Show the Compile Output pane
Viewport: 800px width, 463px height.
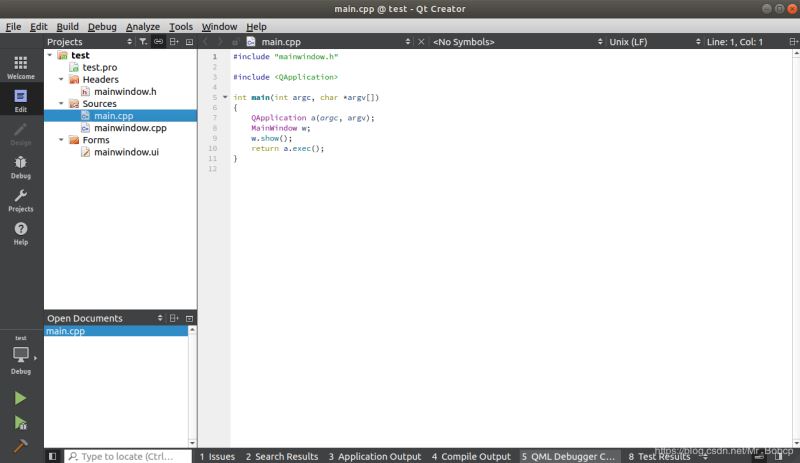[x=470, y=456]
